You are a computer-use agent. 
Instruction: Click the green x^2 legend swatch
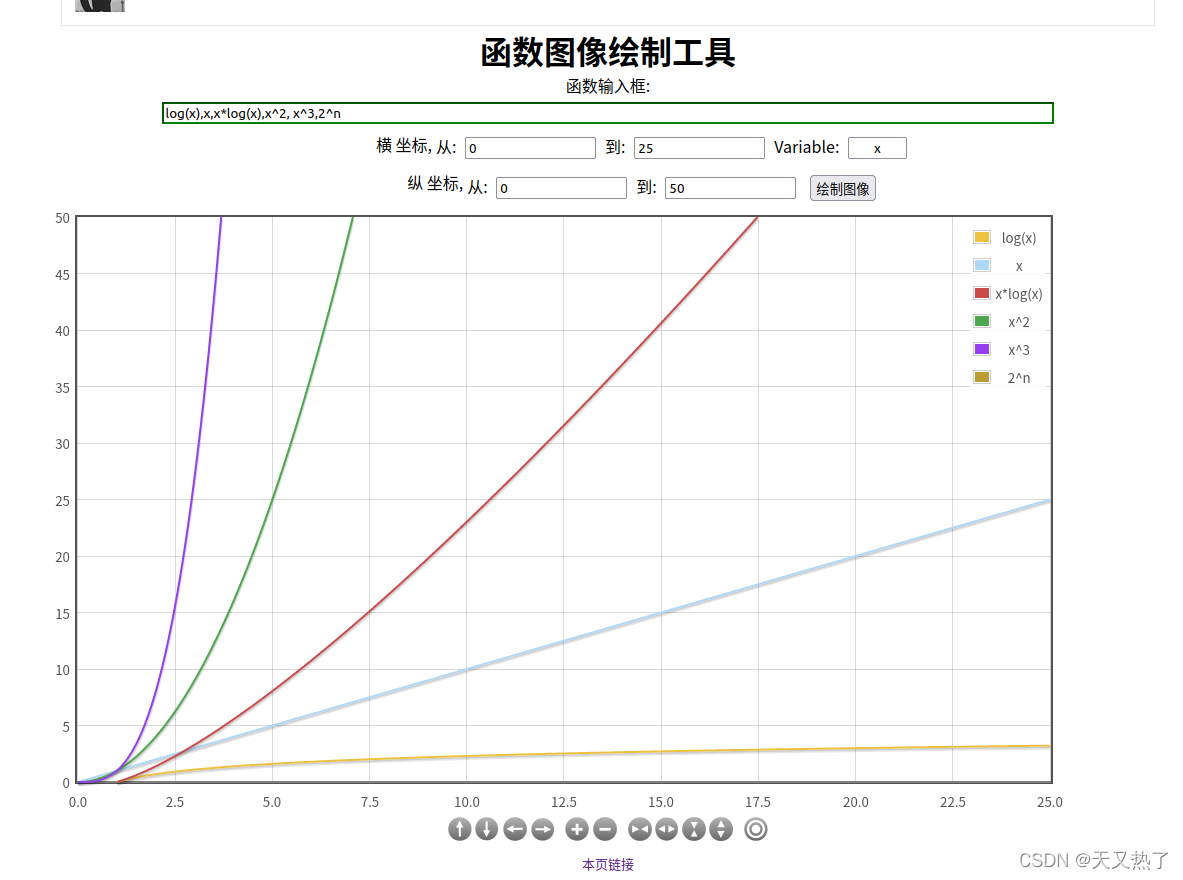(x=982, y=321)
